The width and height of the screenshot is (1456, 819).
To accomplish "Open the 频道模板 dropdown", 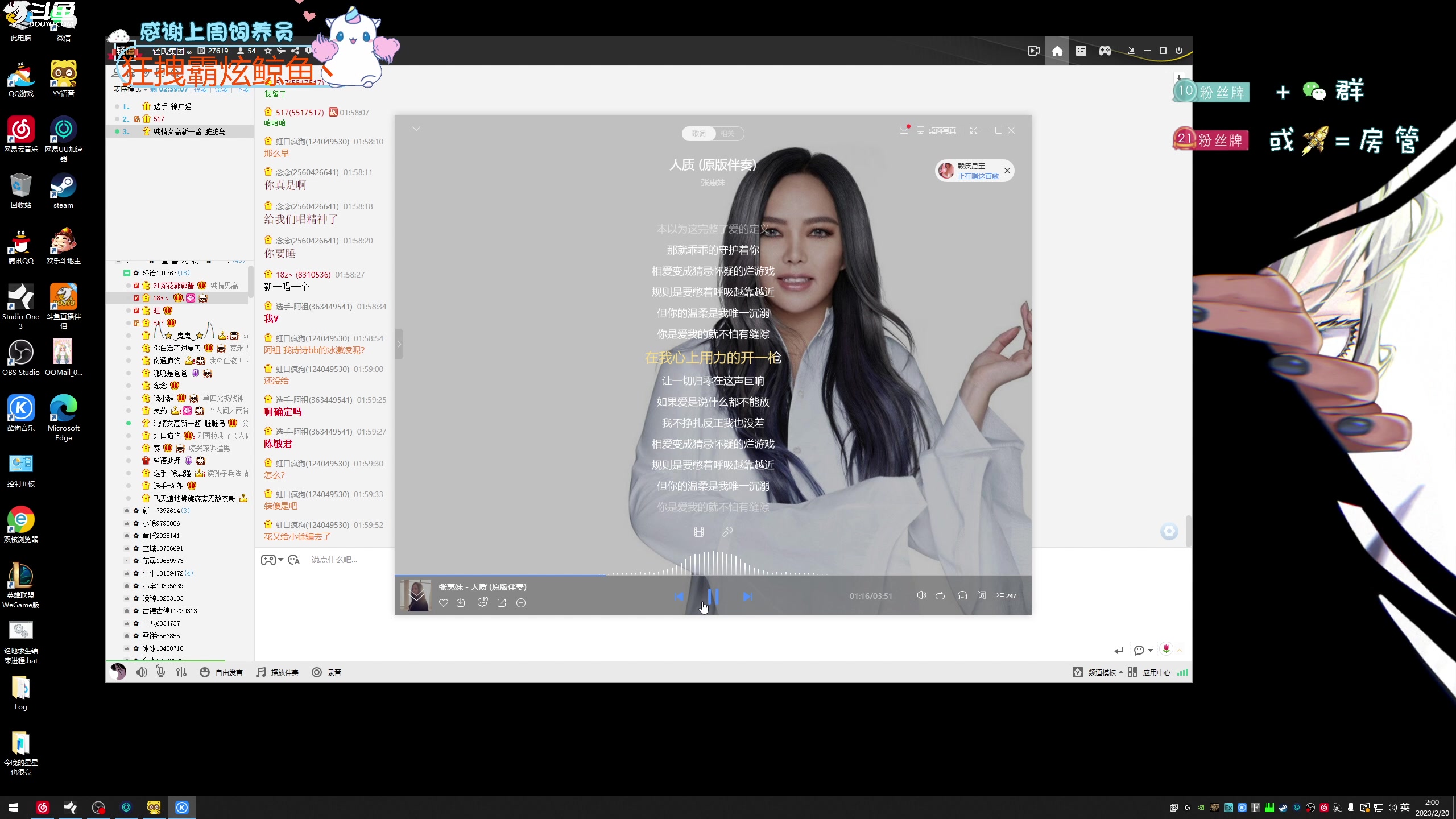I will (1098, 672).
